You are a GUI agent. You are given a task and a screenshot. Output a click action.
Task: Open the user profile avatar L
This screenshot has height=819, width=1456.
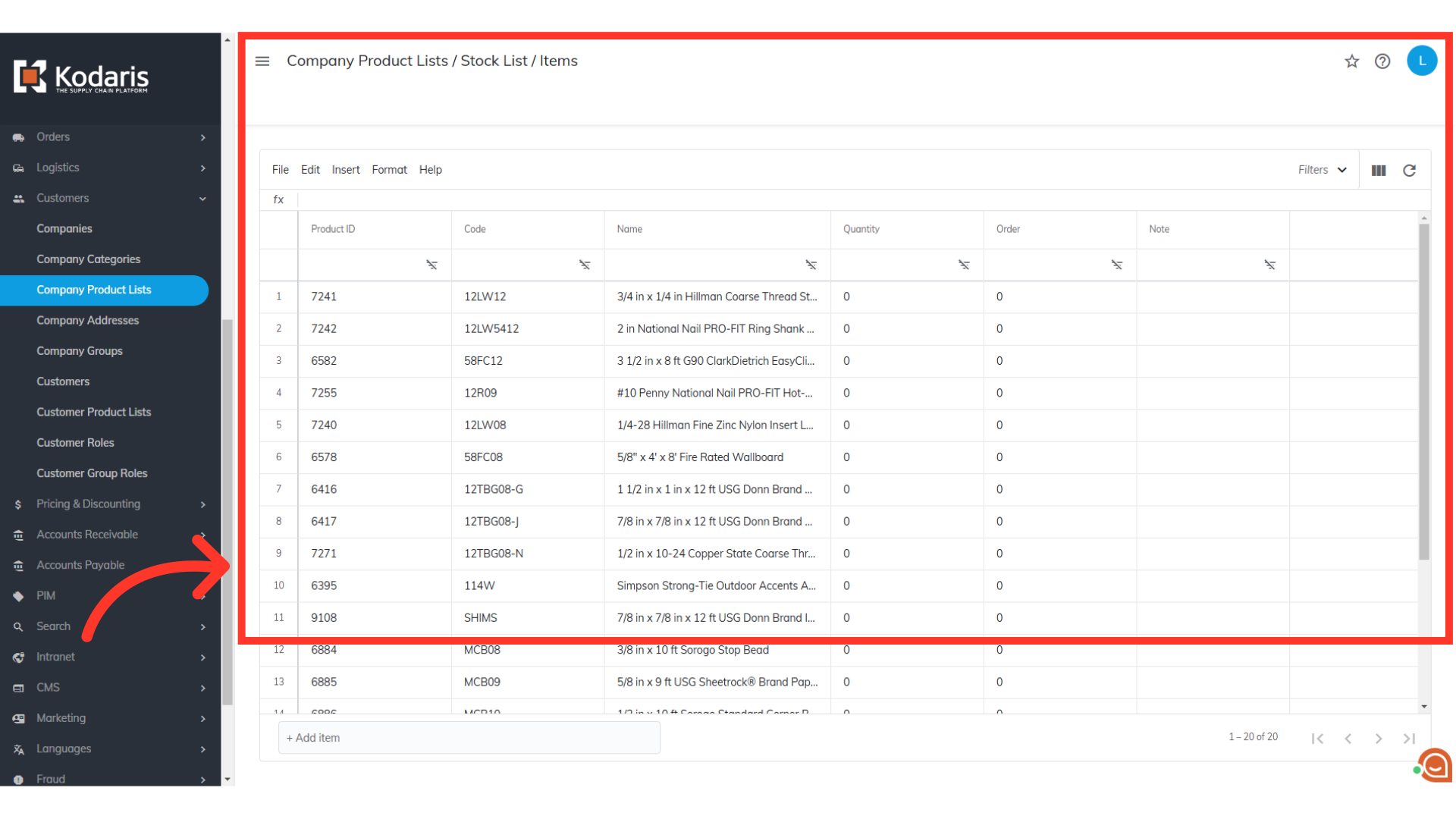click(1421, 61)
